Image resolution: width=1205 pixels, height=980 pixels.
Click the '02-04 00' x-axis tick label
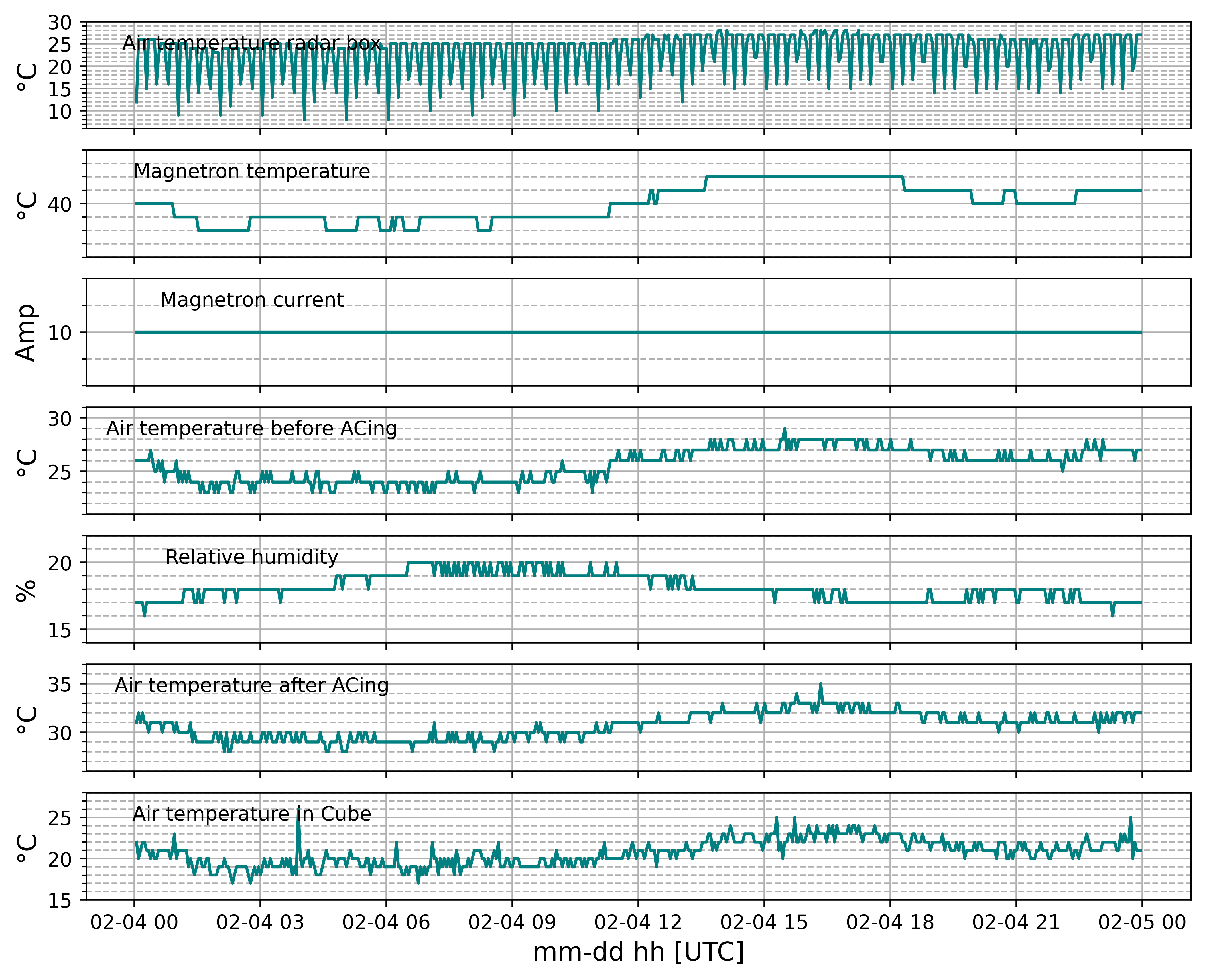coord(134,922)
